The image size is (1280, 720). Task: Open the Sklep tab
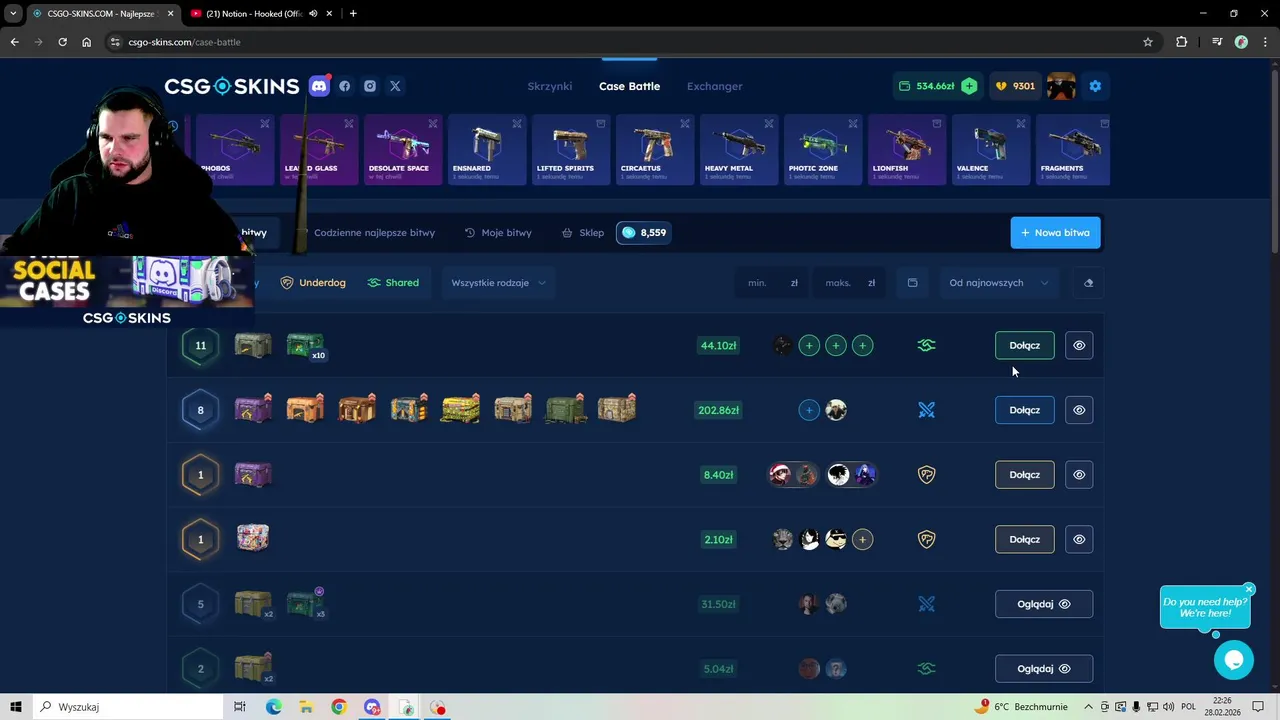point(583,233)
